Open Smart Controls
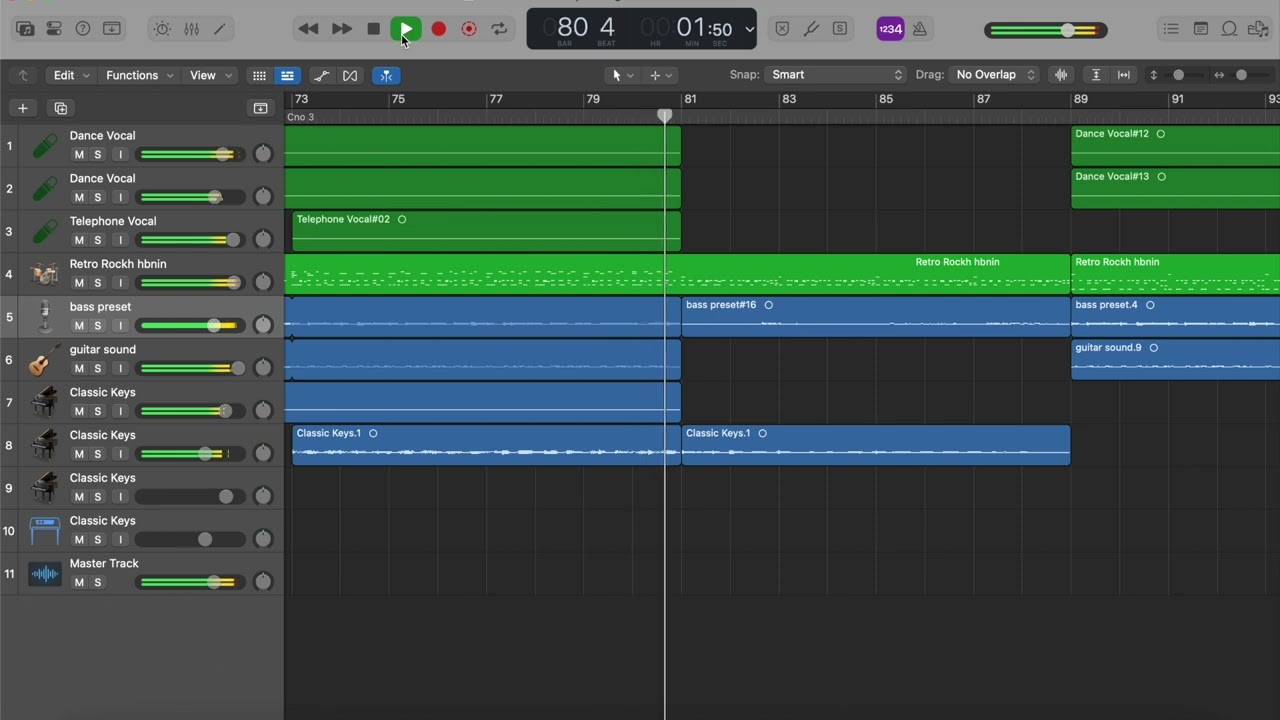Viewport: 1280px width, 720px height. click(162, 29)
